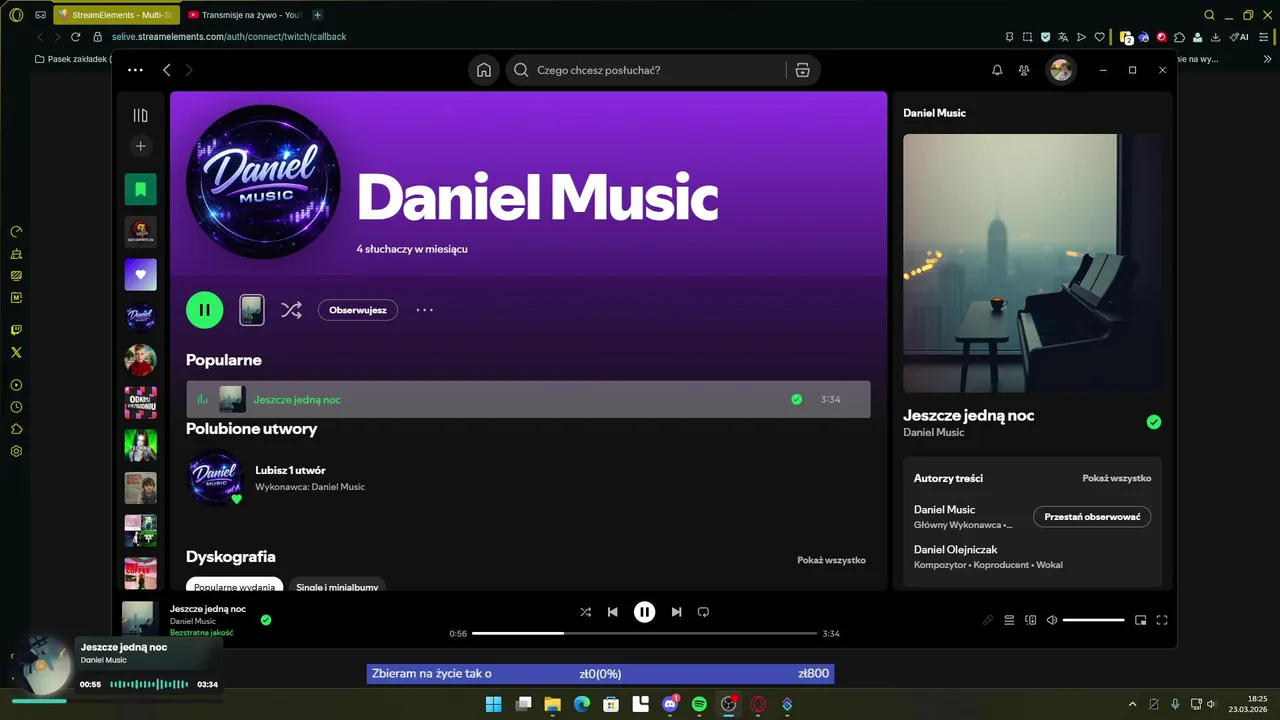Click Pokaż wszystko in Dyskografia section
This screenshot has width=1280, height=720.
tap(831, 560)
